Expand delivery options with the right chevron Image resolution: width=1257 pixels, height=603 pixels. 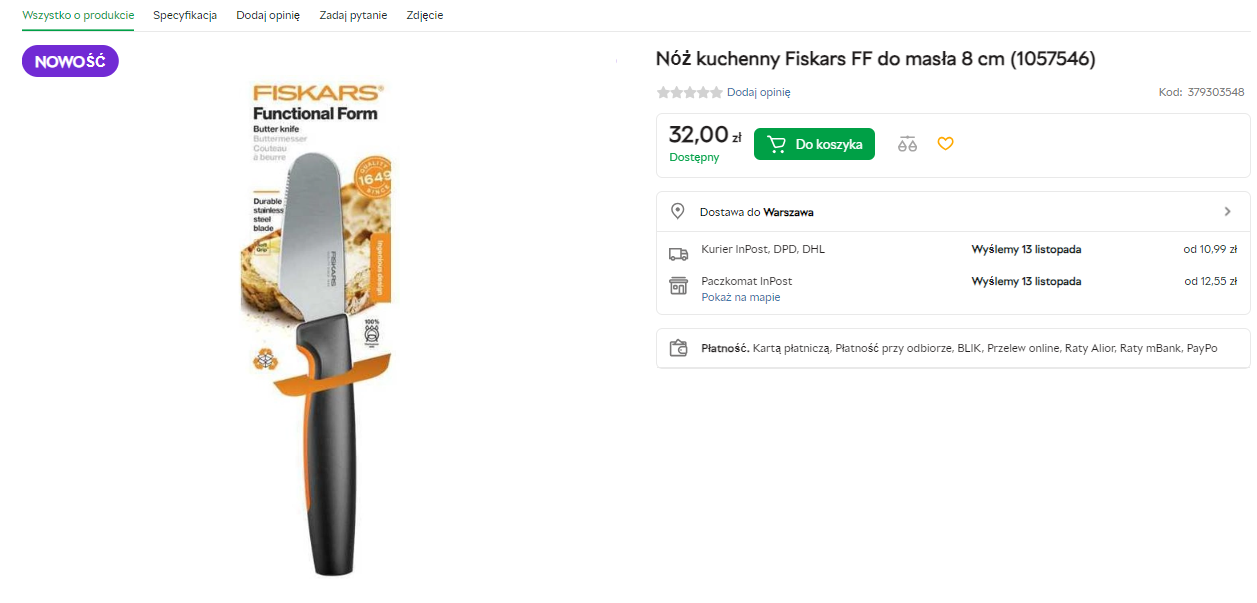pos(1228,212)
